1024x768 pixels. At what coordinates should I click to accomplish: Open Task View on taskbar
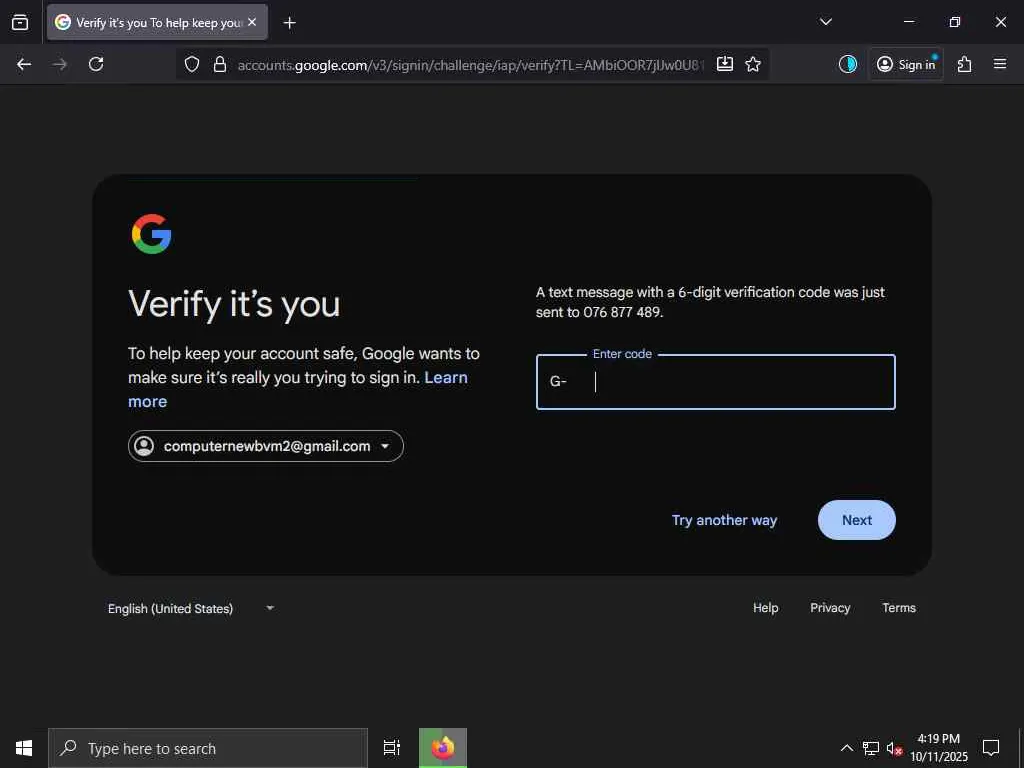click(392, 748)
